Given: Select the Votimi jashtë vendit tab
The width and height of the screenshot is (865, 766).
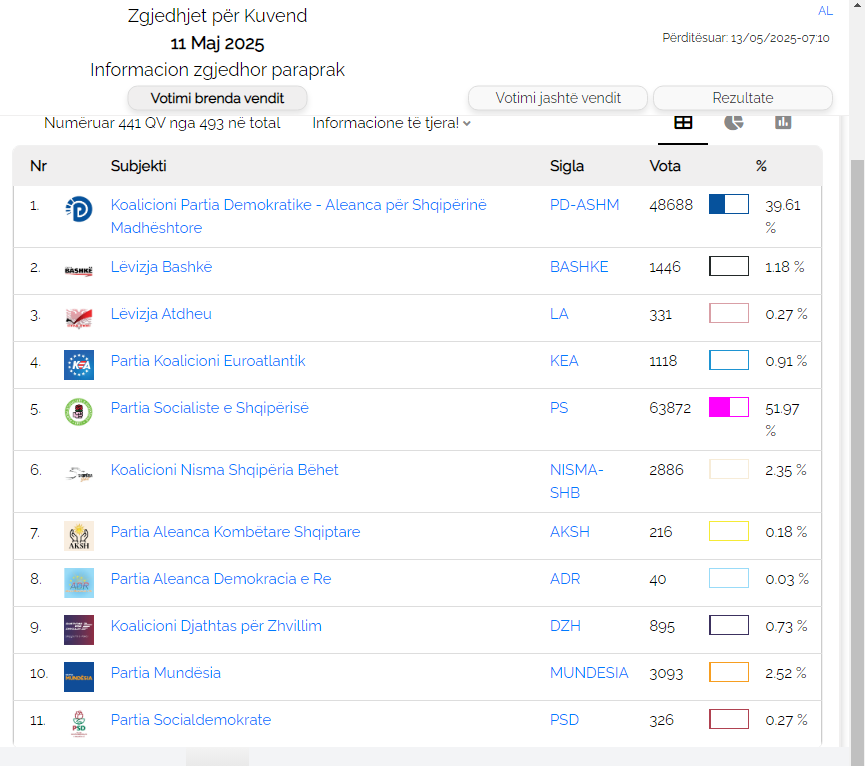Looking at the screenshot, I should pyautogui.click(x=558, y=98).
